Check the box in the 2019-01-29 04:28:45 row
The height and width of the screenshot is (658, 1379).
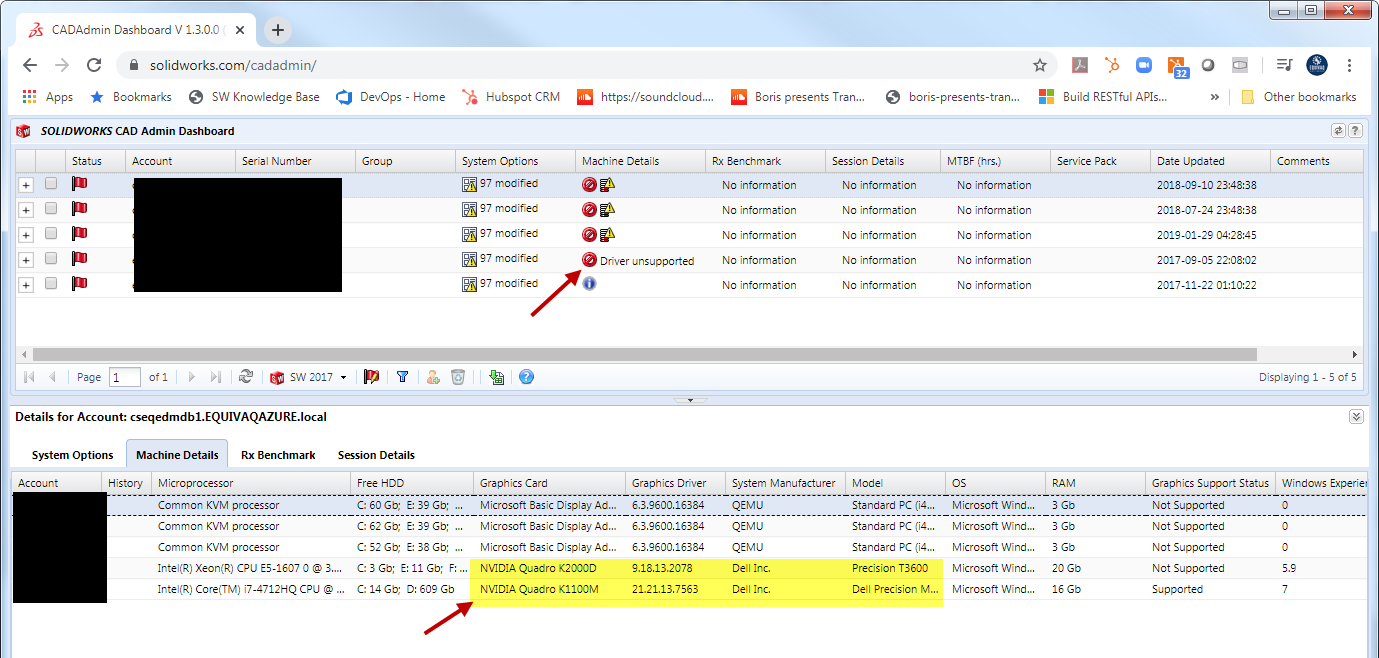click(x=50, y=234)
